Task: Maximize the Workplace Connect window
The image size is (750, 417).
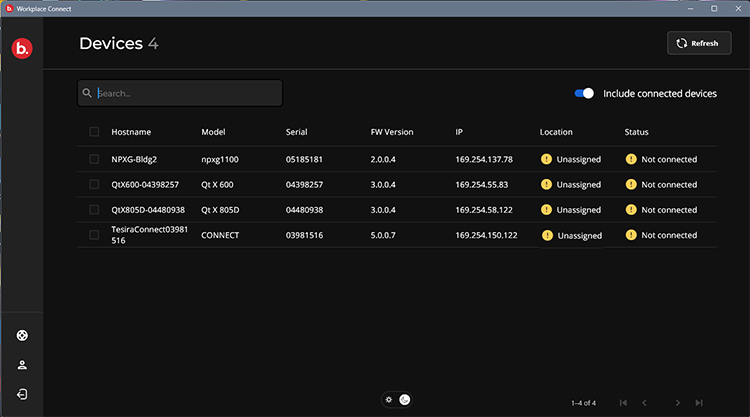Action: point(714,9)
